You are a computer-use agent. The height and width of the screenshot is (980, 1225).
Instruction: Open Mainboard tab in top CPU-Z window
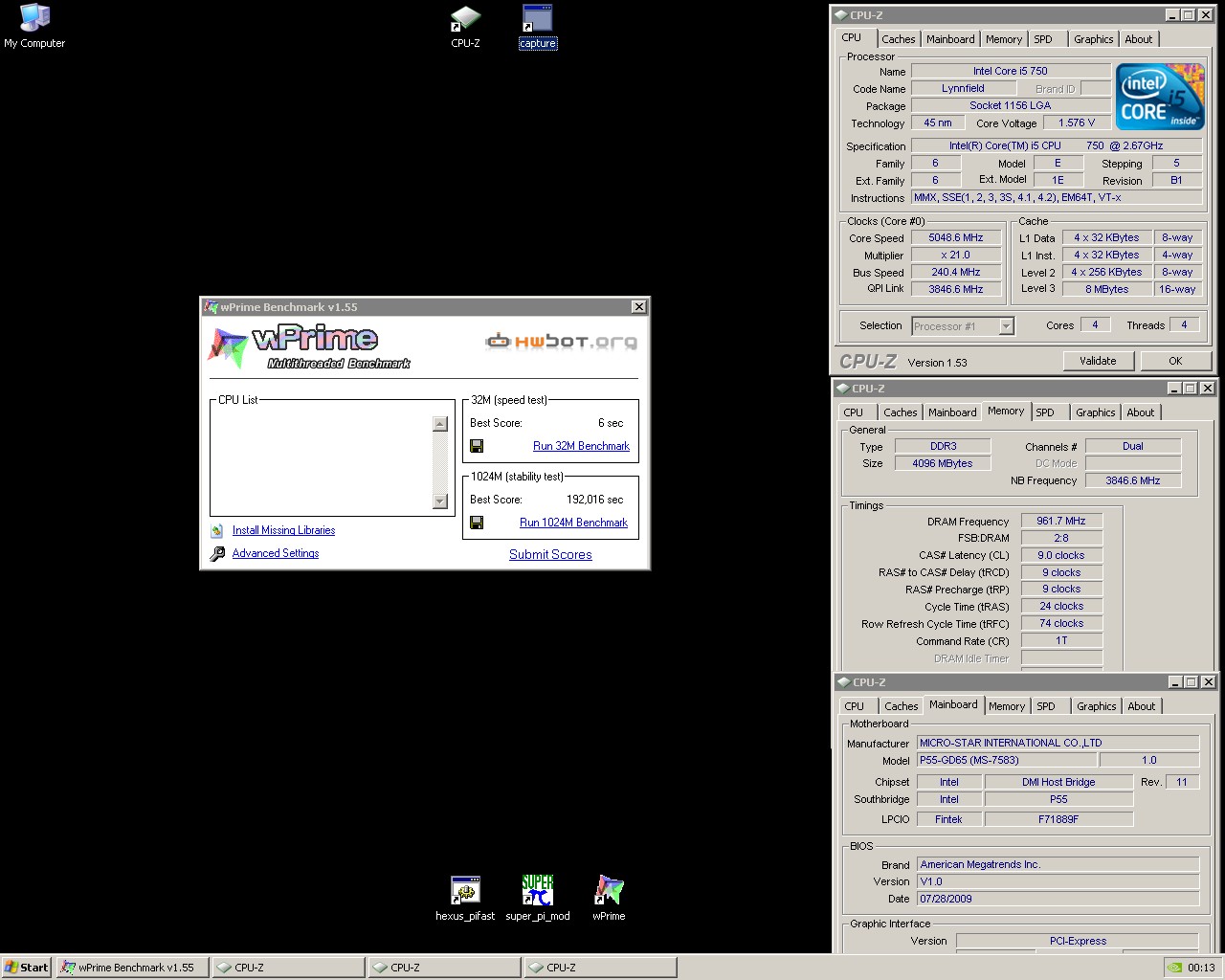(950, 39)
